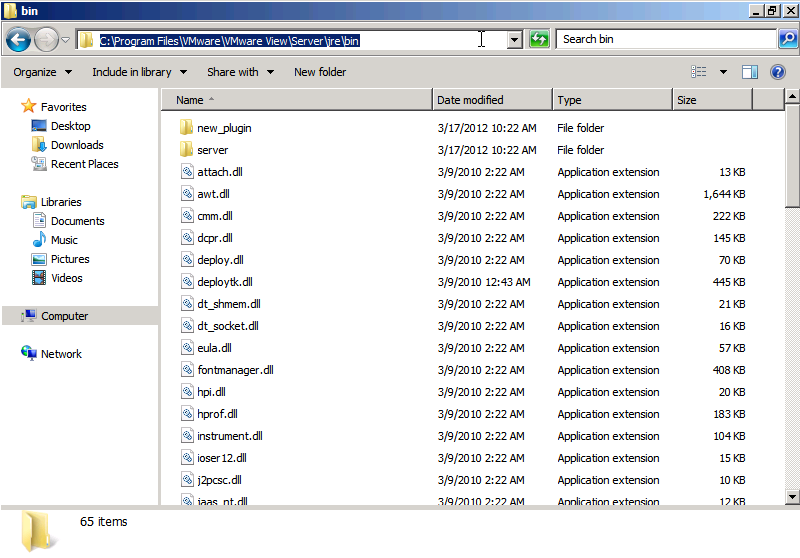This screenshot has width=800, height=558.
Task: Select the ioser12.dll file icon
Action: pyautogui.click(x=187, y=458)
